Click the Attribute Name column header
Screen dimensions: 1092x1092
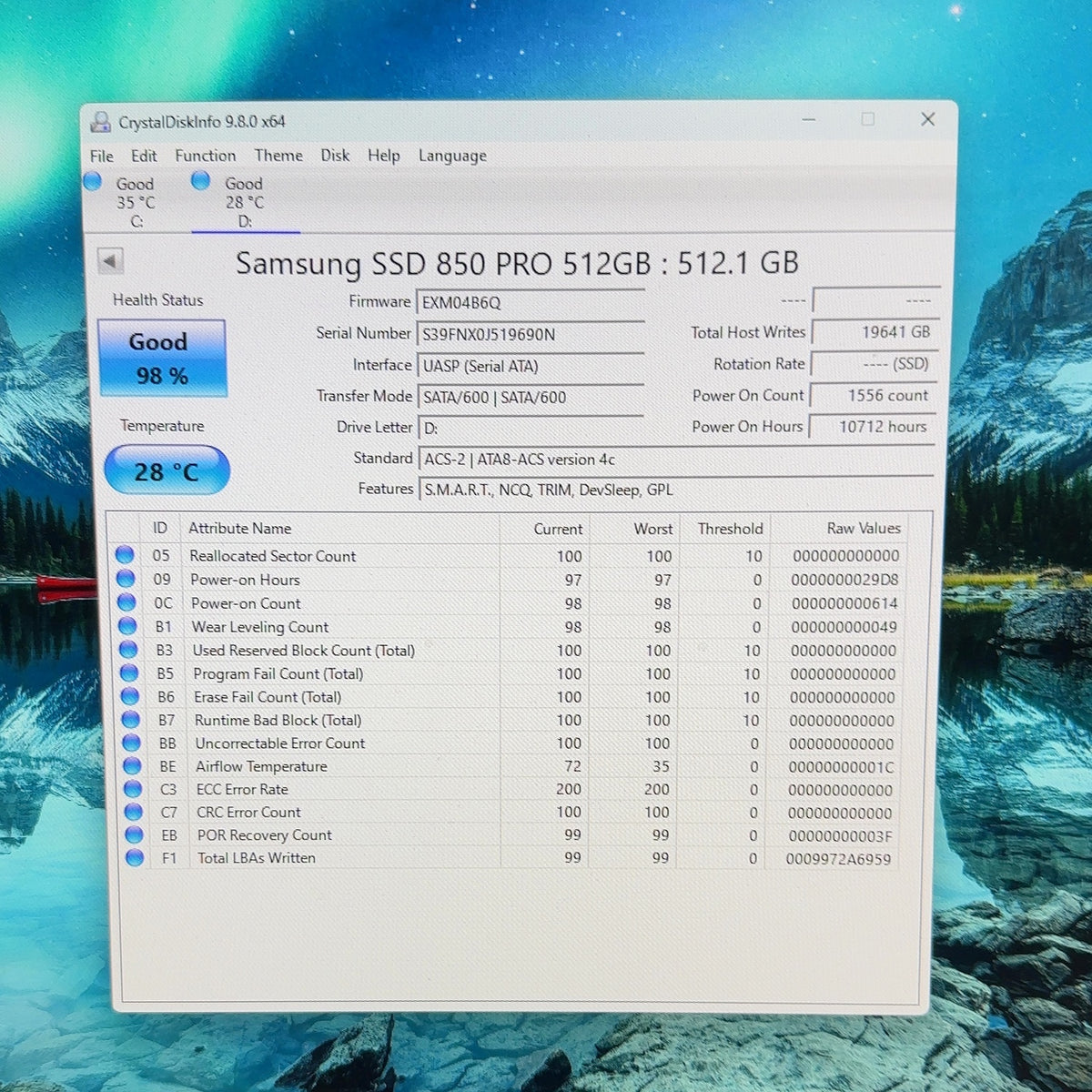click(240, 528)
